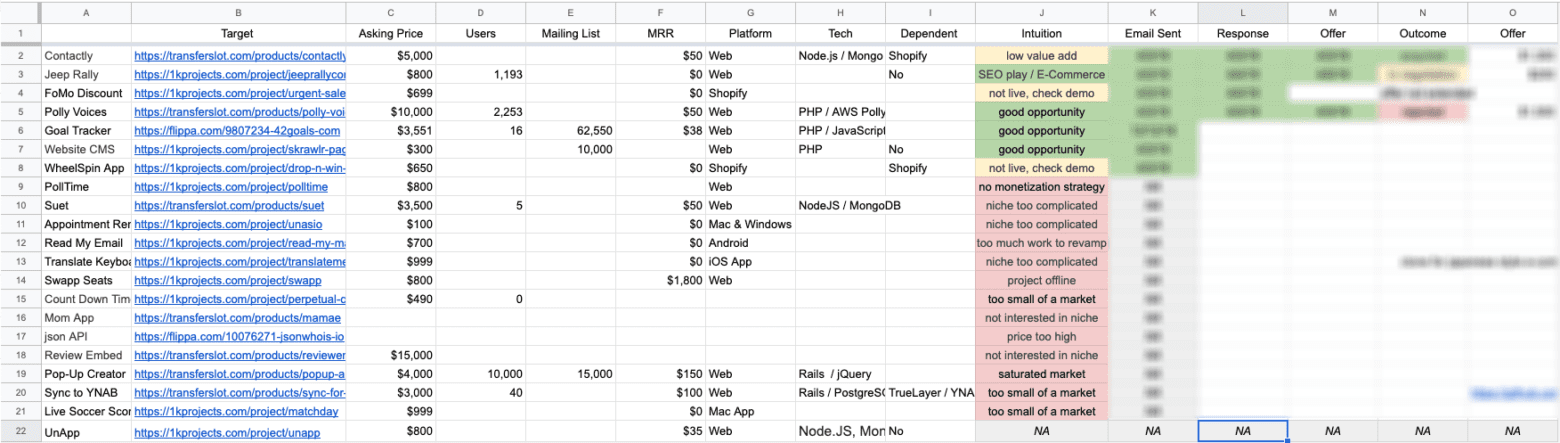Screen dimensions: 1560x443
Task: Click the Mailing List header cell
Action: [x=570, y=33]
